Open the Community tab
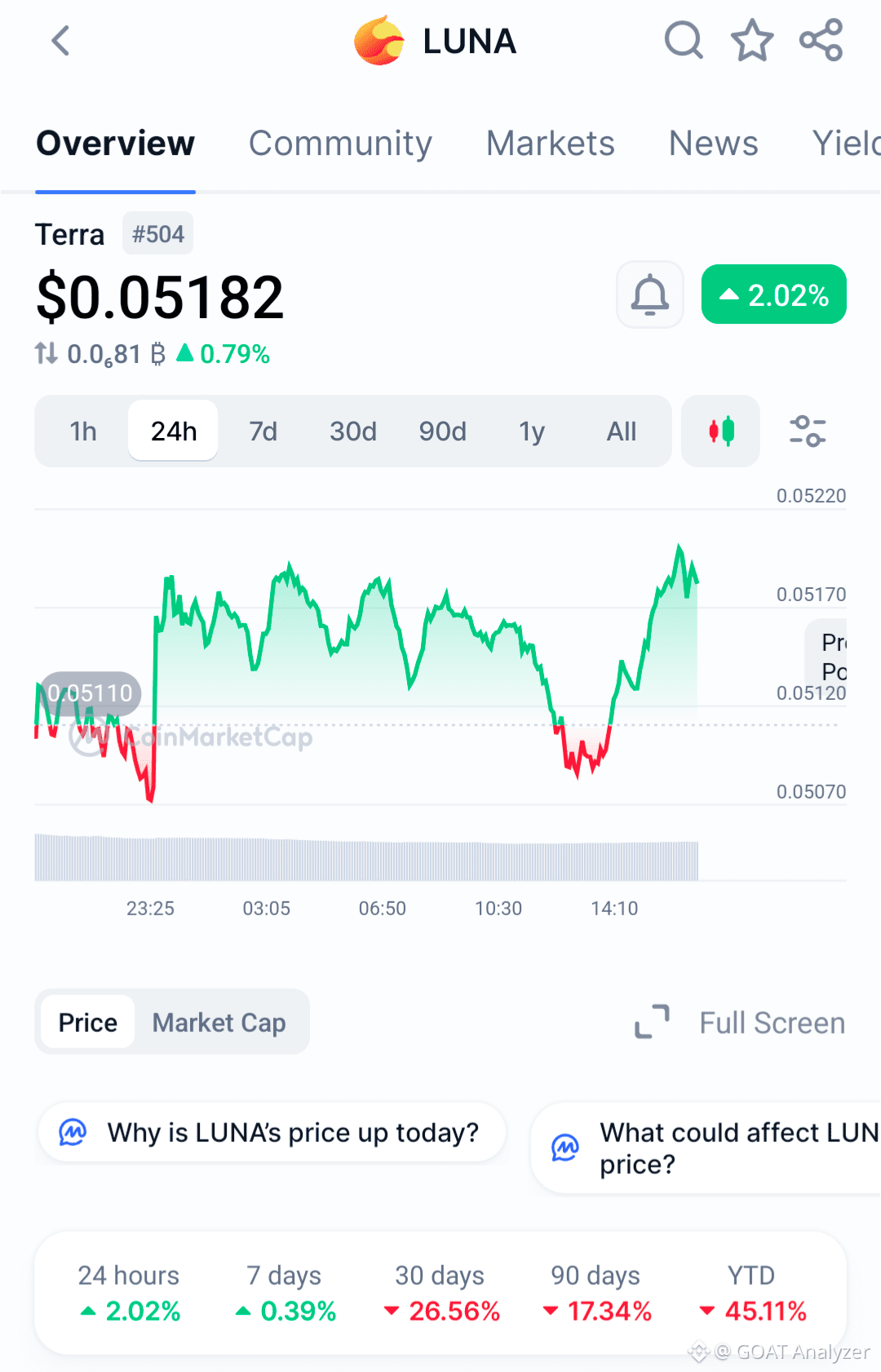Image resolution: width=881 pixels, height=1372 pixels. click(340, 144)
